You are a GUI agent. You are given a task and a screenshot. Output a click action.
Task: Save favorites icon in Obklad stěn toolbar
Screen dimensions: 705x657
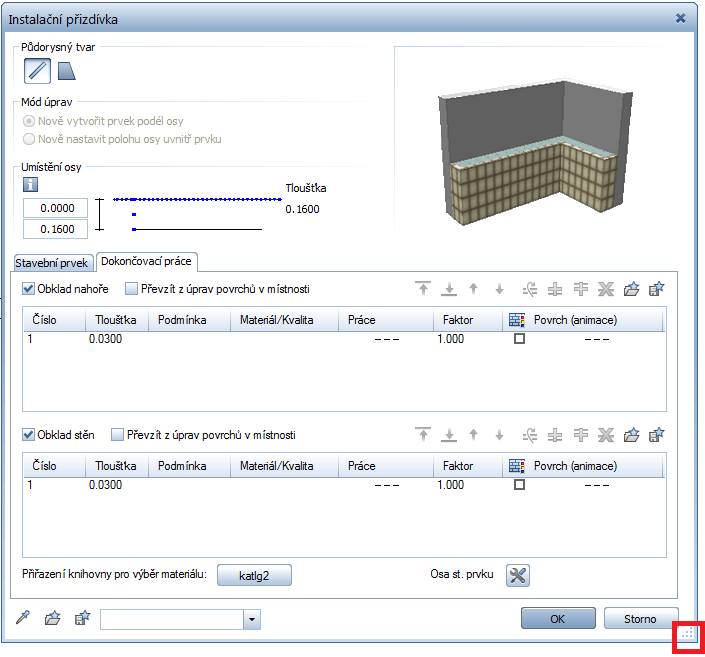[656, 435]
